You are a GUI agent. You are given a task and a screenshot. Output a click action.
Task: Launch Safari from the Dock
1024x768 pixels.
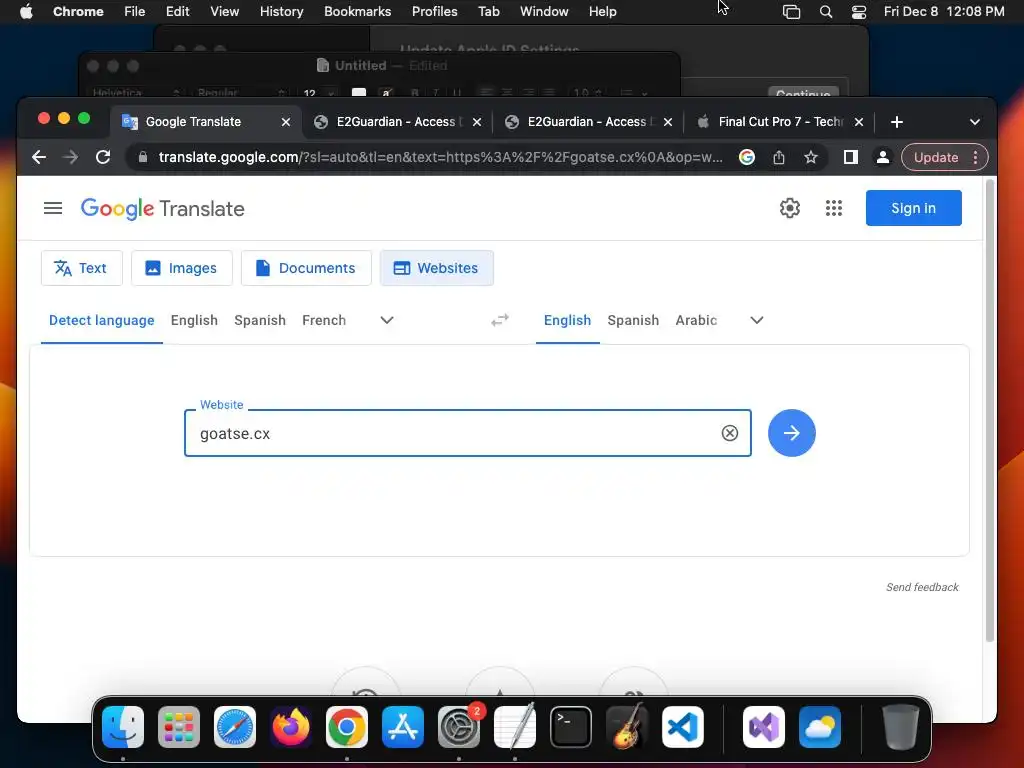[235, 727]
